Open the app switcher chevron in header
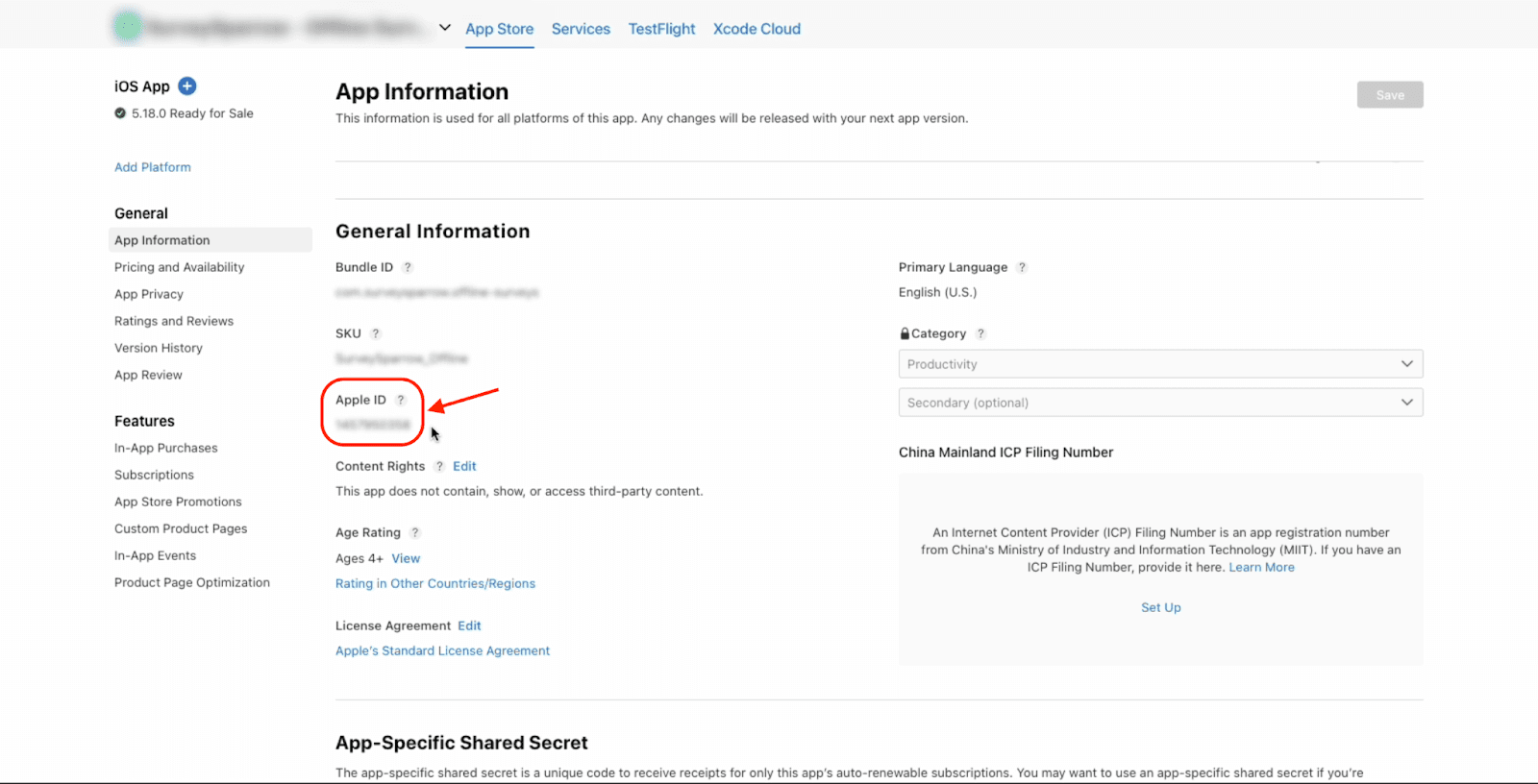Viewport: 1538px width, 784px height. (x=444, y=28)
